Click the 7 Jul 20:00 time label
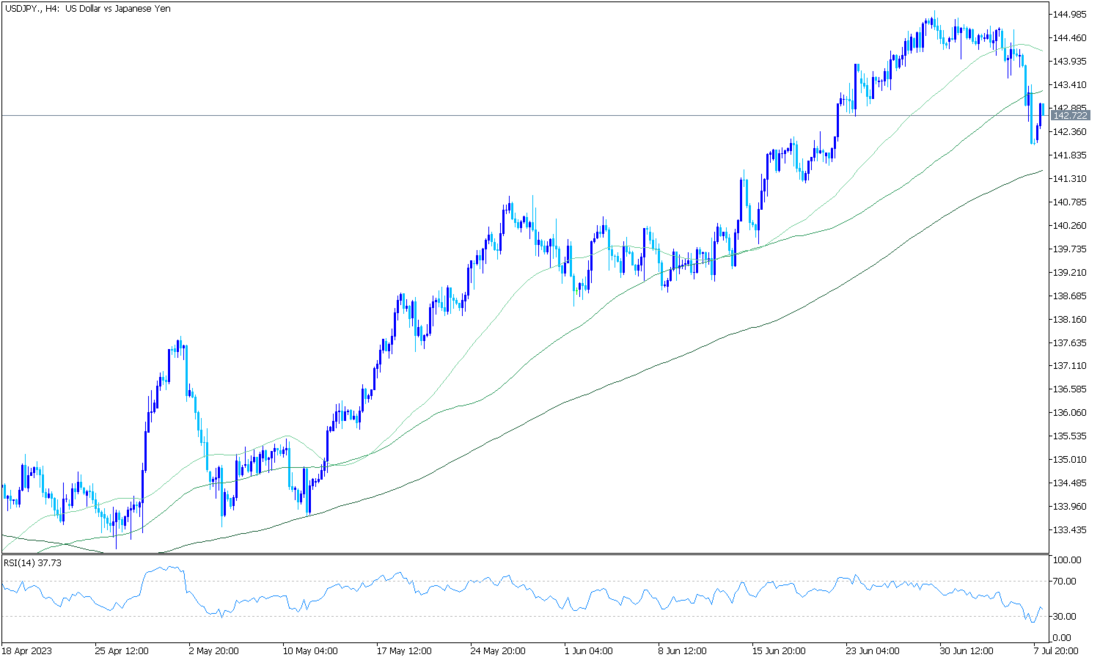This screenshot has width=1100, height=660. click(x=1058, y=651)
